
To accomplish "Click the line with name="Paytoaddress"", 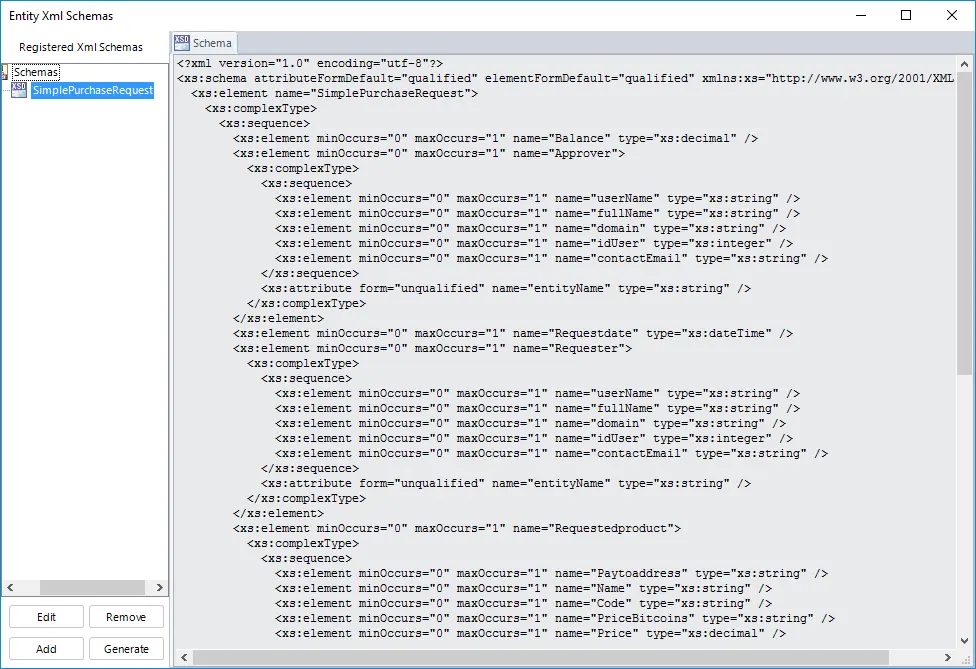I will click(x=551, y=574).
